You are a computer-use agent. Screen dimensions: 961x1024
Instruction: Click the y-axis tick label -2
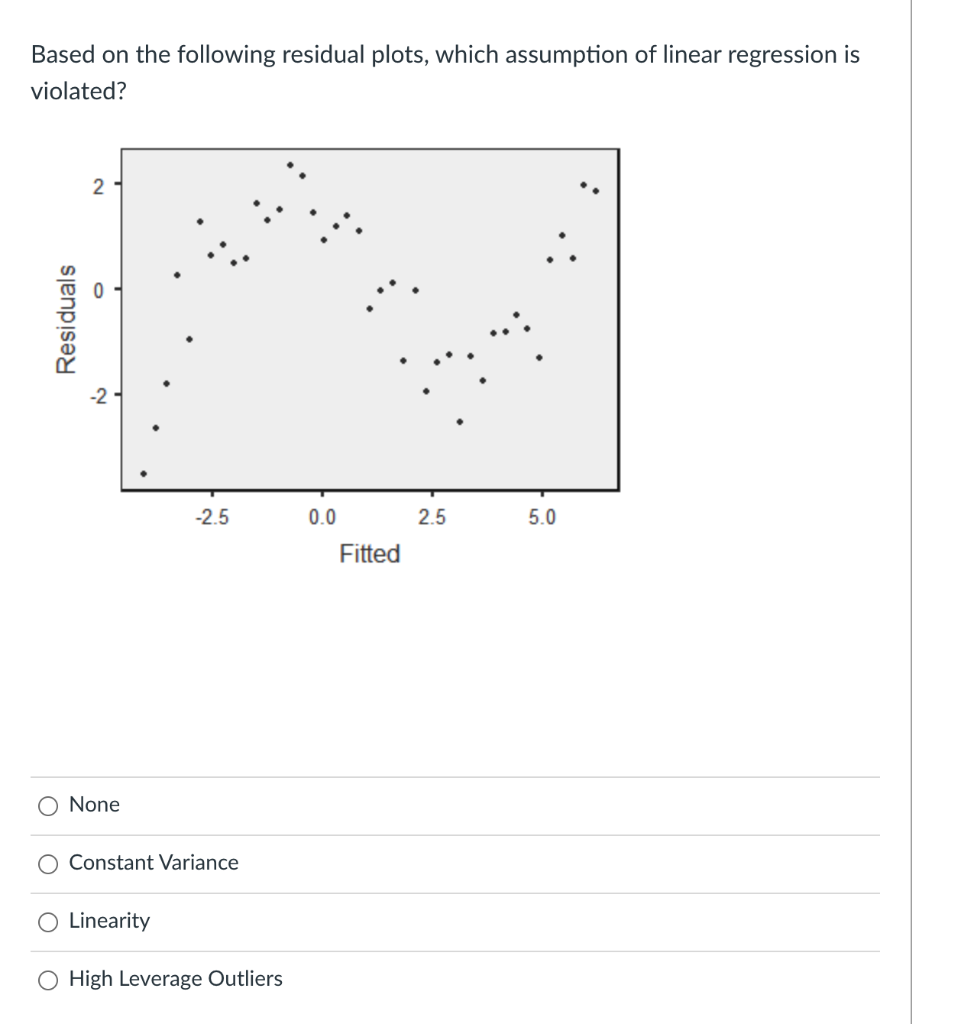(x=97, y=396)
